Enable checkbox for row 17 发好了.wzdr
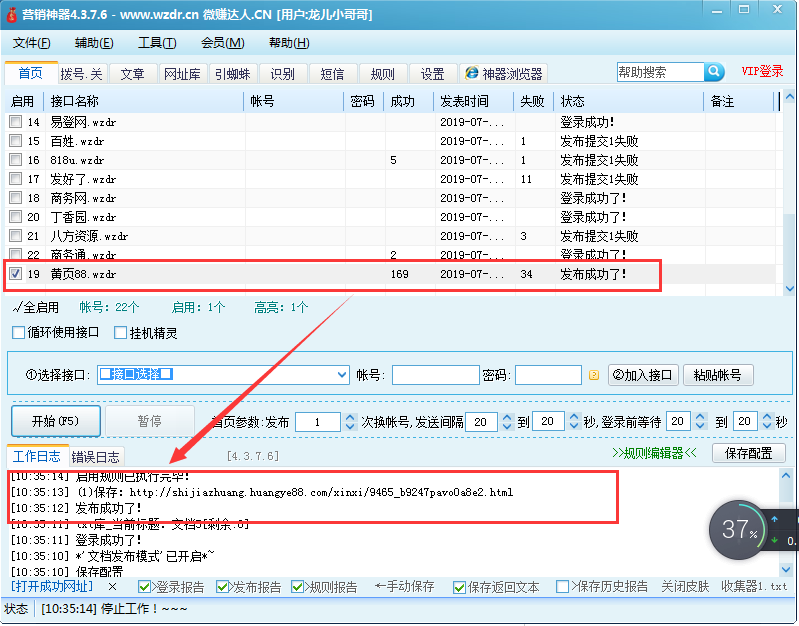Screen dimensions: 799x626 point(16,178)
